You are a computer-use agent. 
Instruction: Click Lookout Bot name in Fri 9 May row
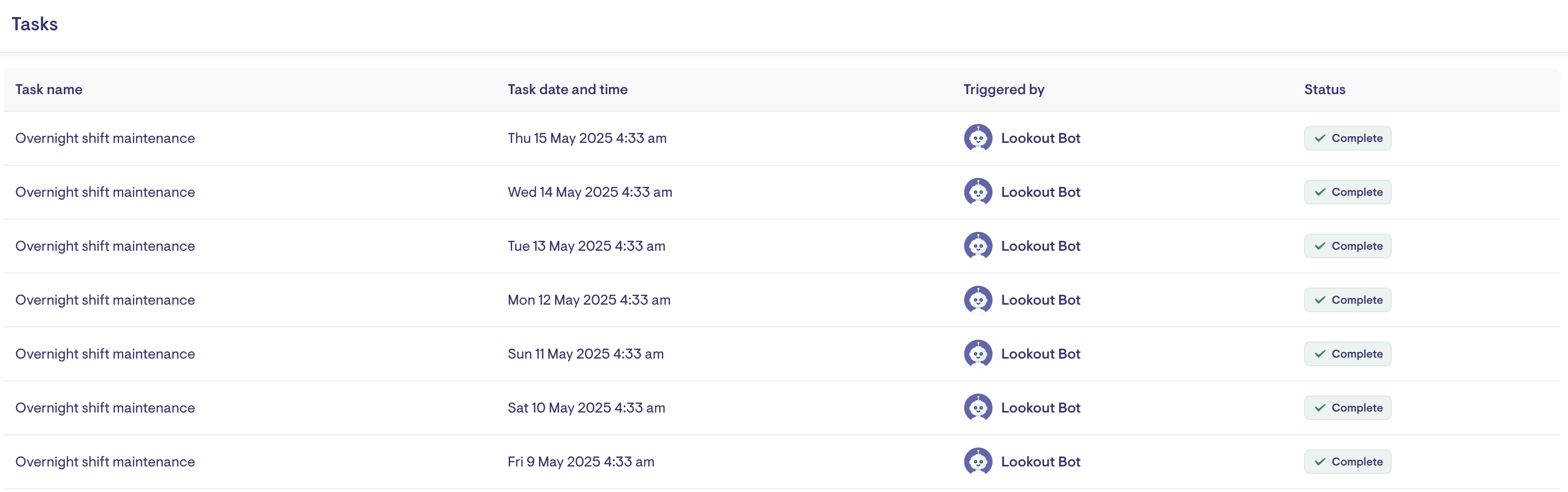(1040, 462)
